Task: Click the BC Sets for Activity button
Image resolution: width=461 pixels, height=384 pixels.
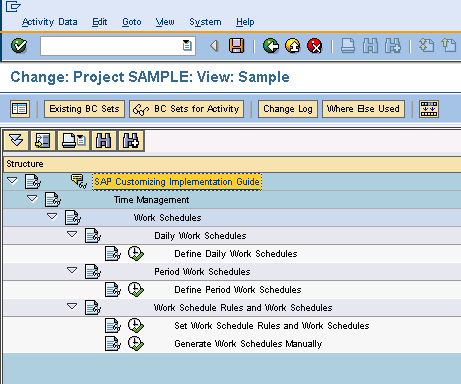Action: click(x=186, y=109)
